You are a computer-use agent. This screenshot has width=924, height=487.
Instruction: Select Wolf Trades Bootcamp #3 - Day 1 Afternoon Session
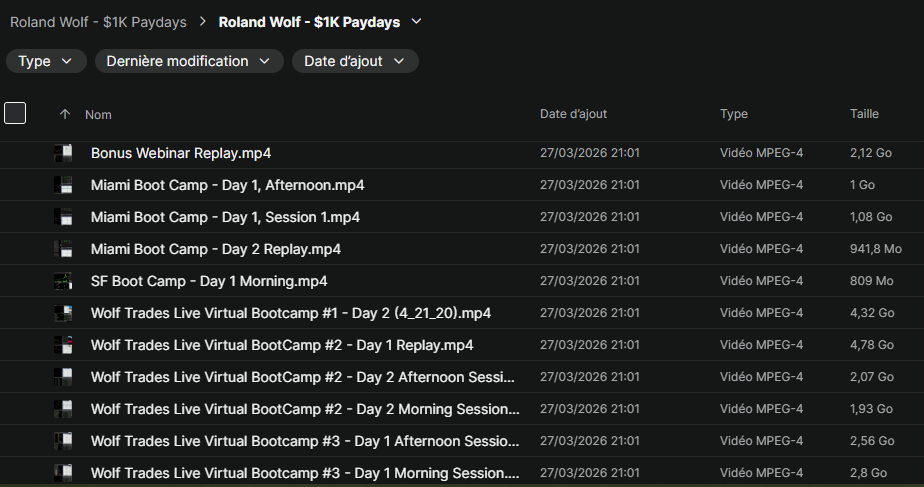click(x=305, y=440)
